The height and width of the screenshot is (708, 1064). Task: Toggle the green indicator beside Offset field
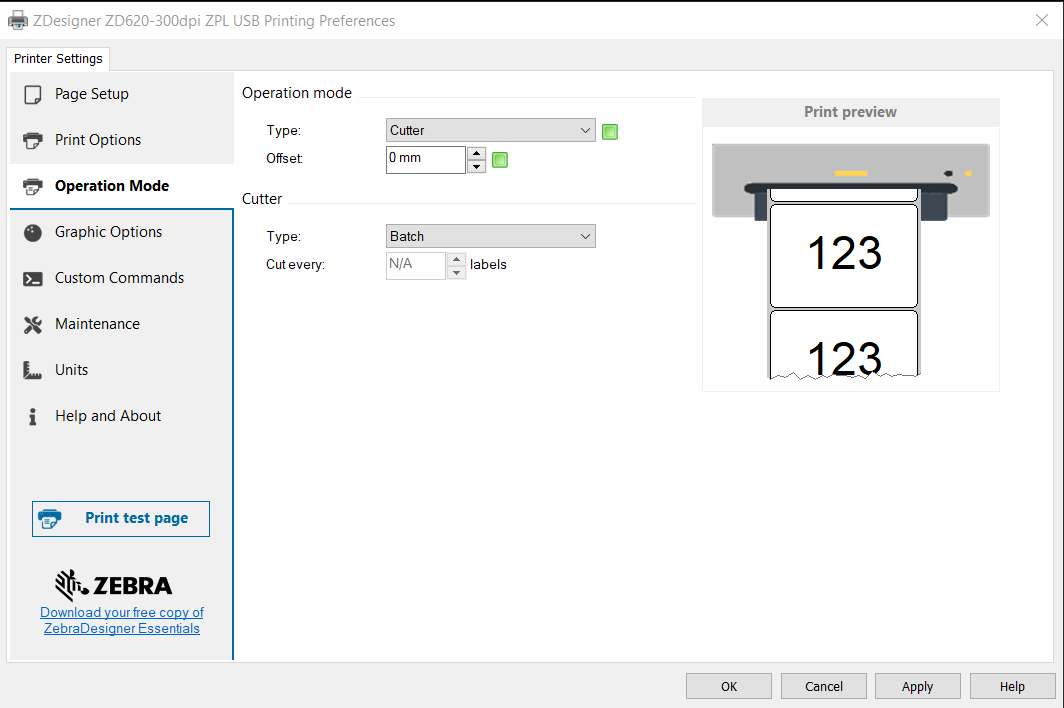click(500, 159)
